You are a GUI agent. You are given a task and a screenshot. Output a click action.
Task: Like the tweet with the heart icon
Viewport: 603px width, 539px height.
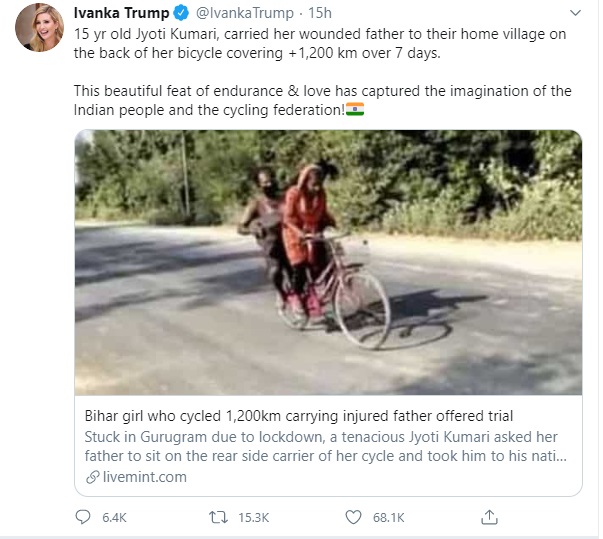coord(353,517)
